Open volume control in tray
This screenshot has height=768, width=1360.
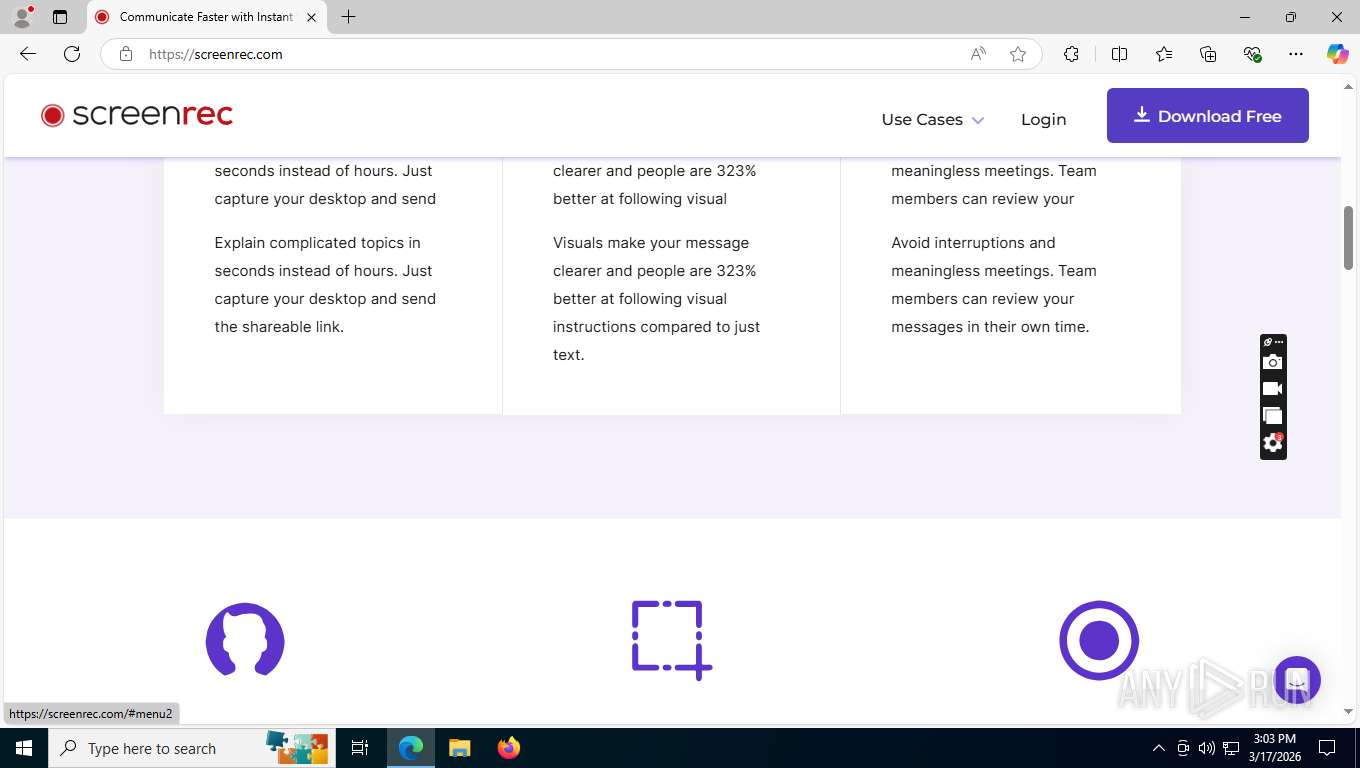[1207, 748]
